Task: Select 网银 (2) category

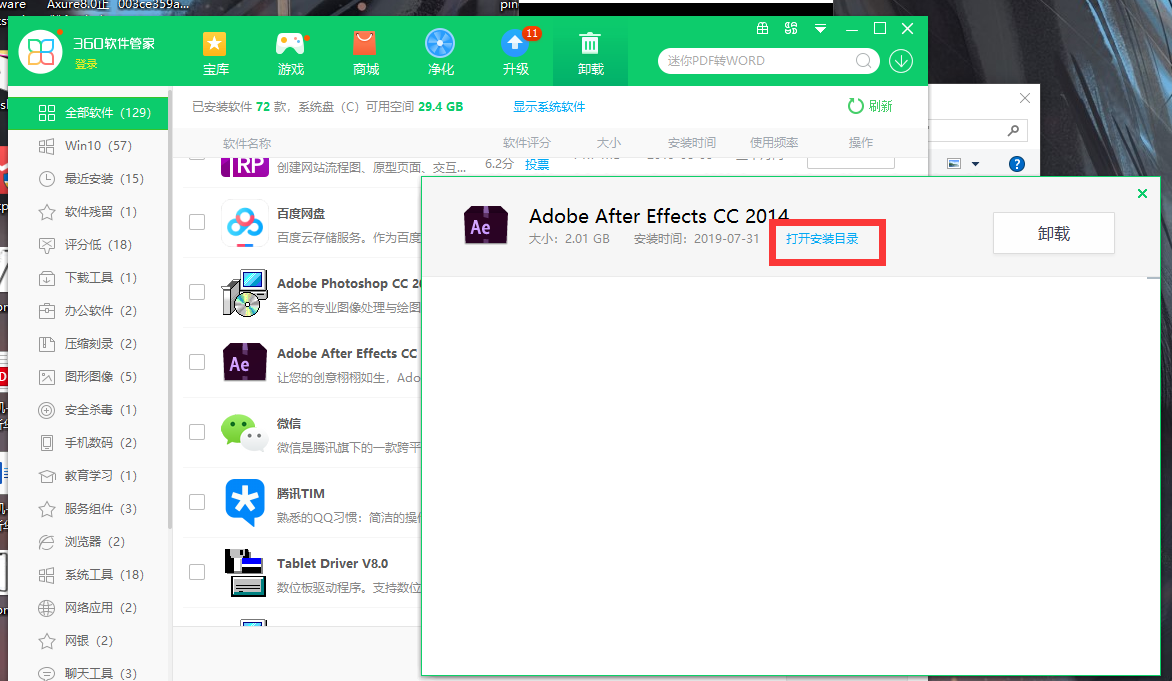Action: tap(88, 641)
